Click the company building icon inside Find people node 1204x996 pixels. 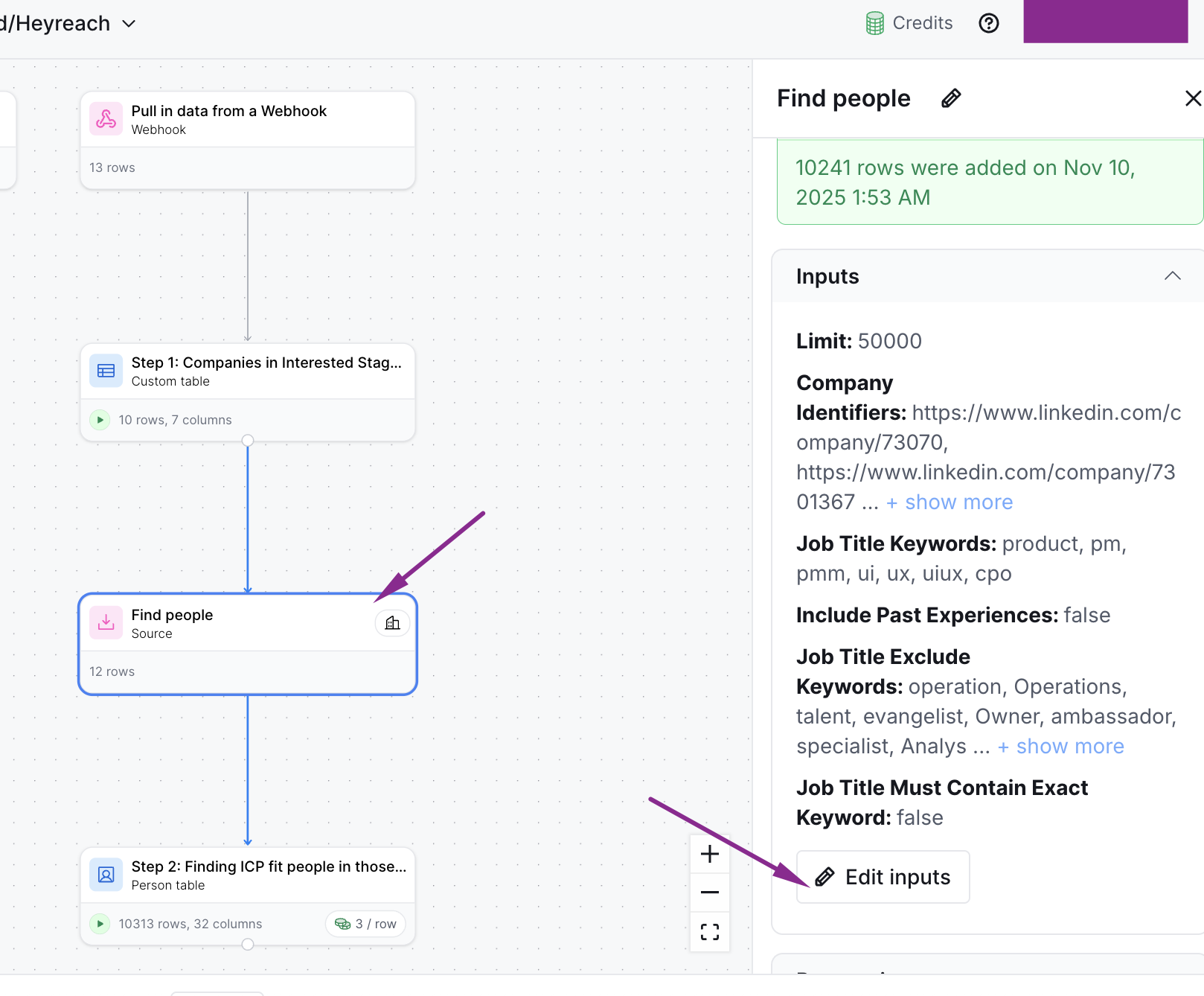392,622
